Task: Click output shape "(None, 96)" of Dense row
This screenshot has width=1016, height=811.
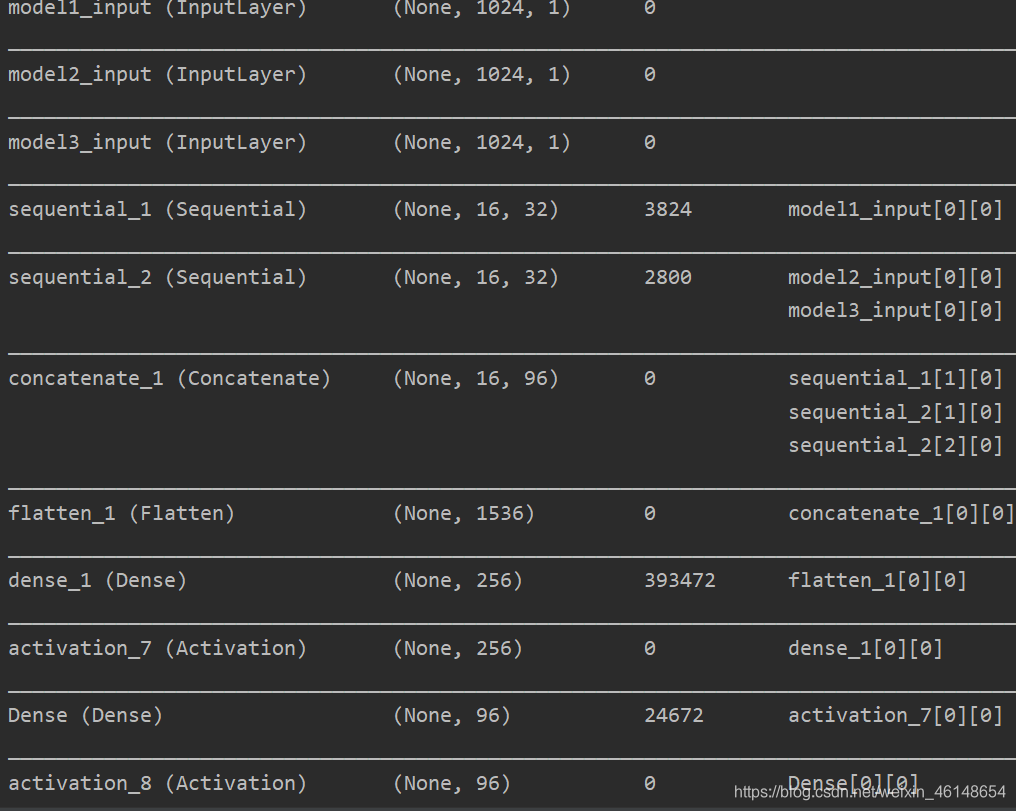Action: point(452,716)
